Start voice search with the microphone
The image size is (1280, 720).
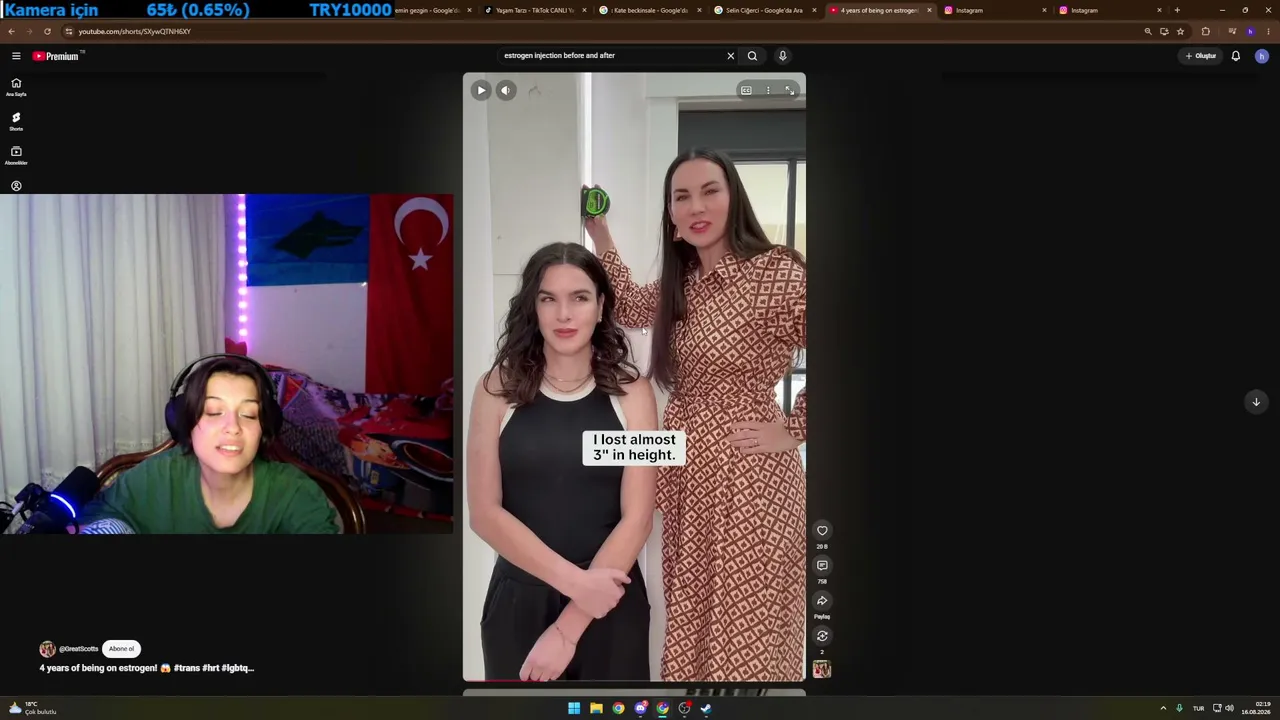pos(782,56)
